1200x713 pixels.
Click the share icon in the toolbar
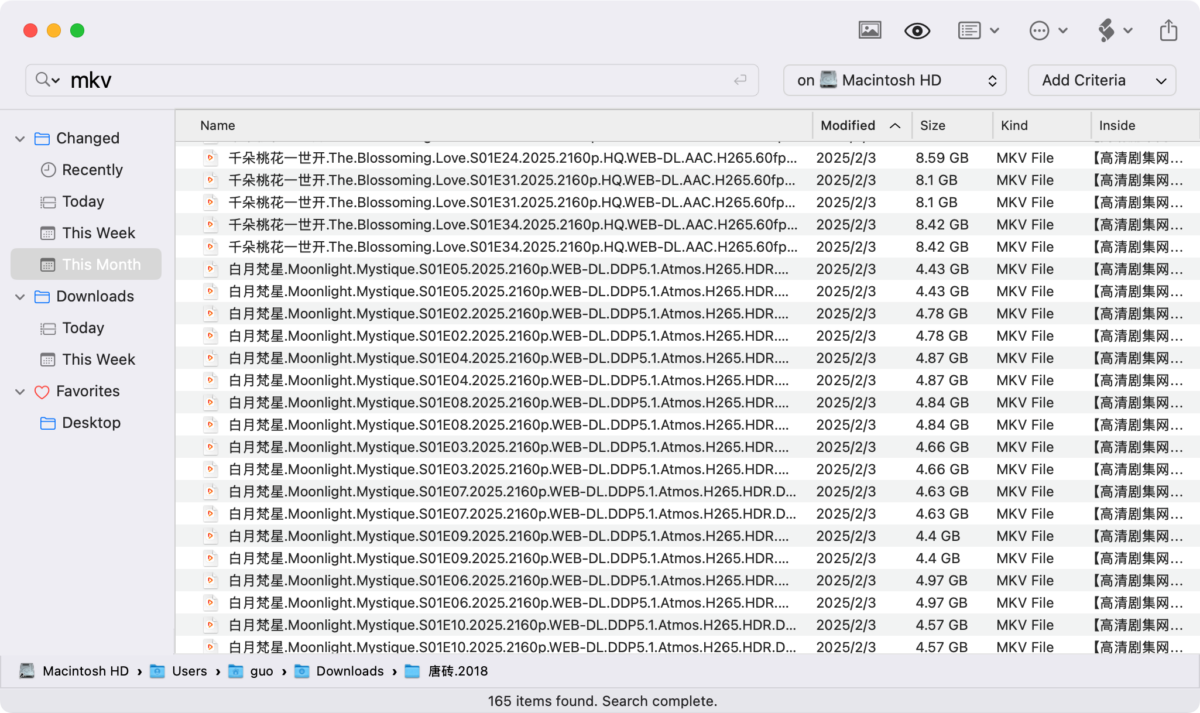pyautogui.click(x=1169, y=31)
